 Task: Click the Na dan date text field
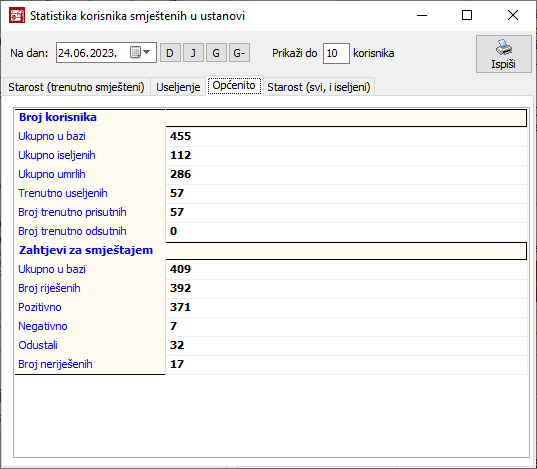coord(92,53)
